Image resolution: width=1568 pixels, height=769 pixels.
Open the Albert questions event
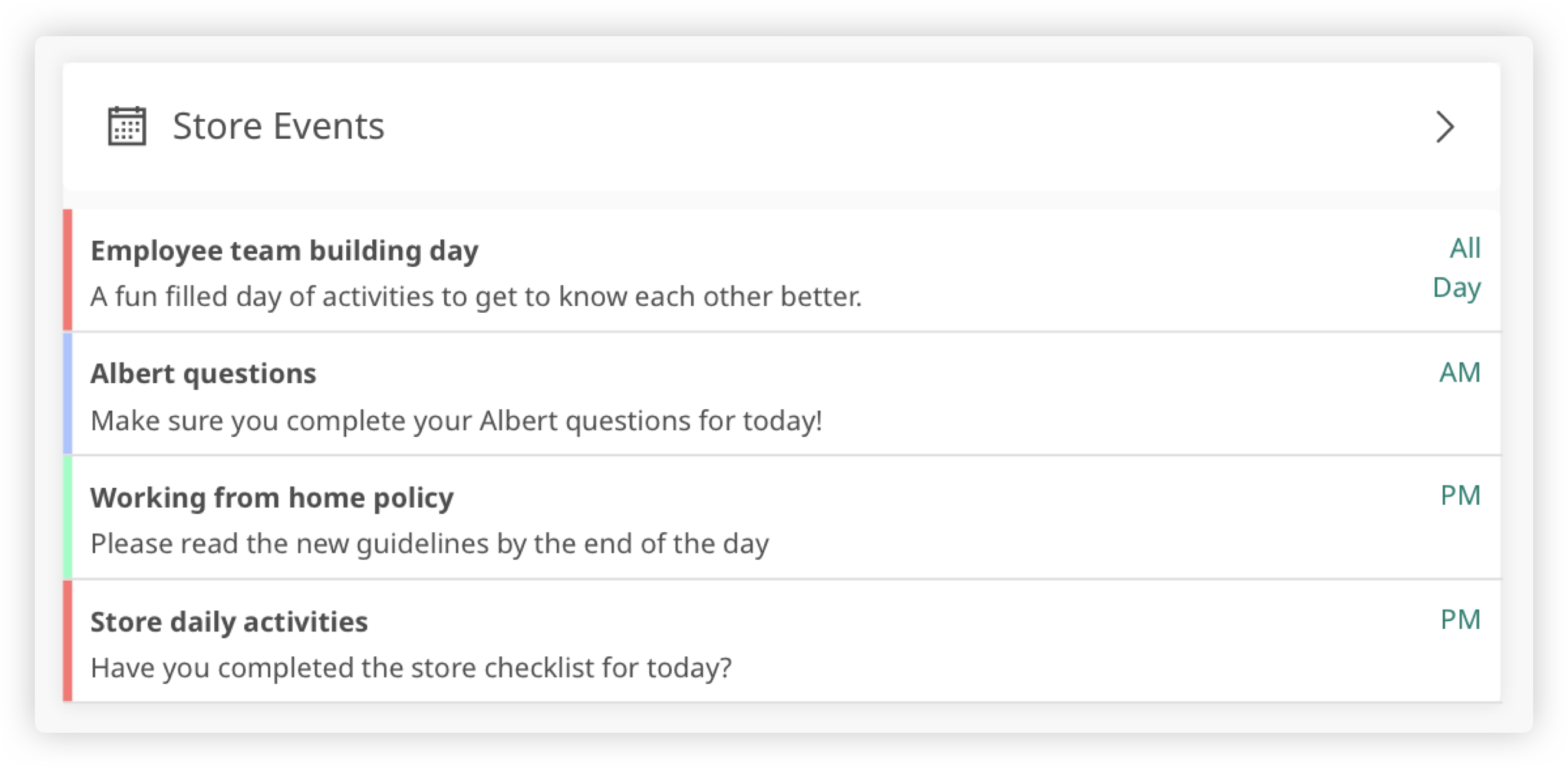[203, 374]
